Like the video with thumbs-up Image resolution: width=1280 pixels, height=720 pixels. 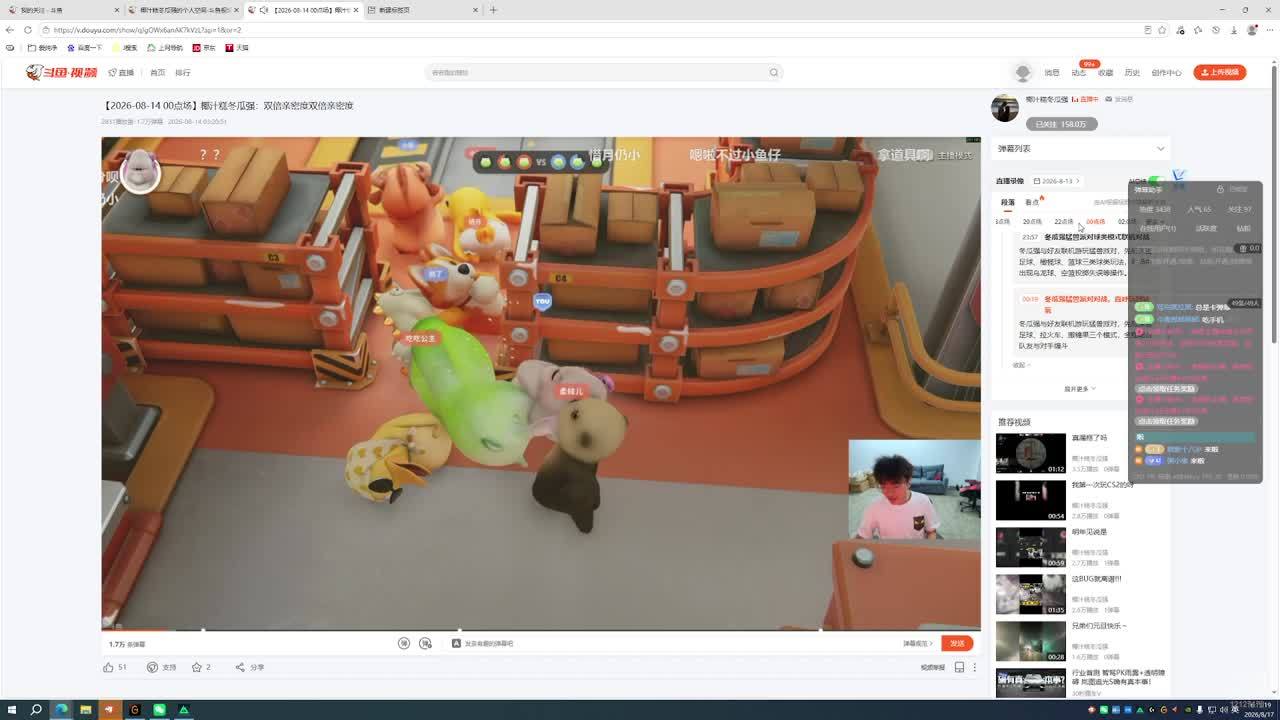[x=108, y=667]
